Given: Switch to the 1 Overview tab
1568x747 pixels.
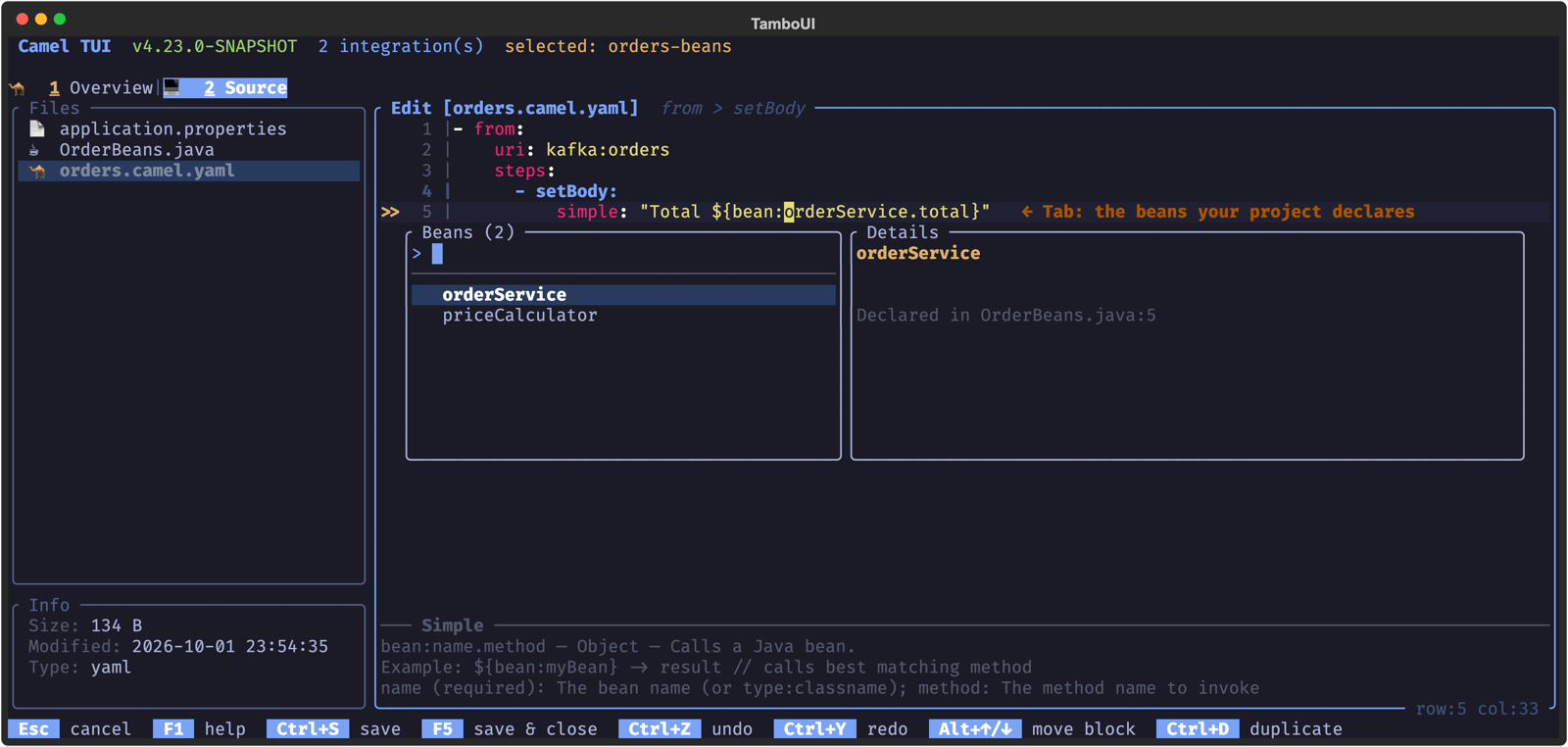Looking at the screenshot, I should click(101, 88).
